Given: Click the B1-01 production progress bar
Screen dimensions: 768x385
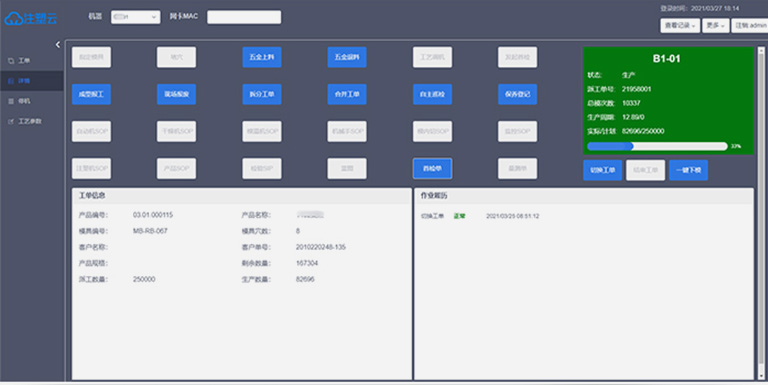Looking at the screenshot, I should coord(657,146).
